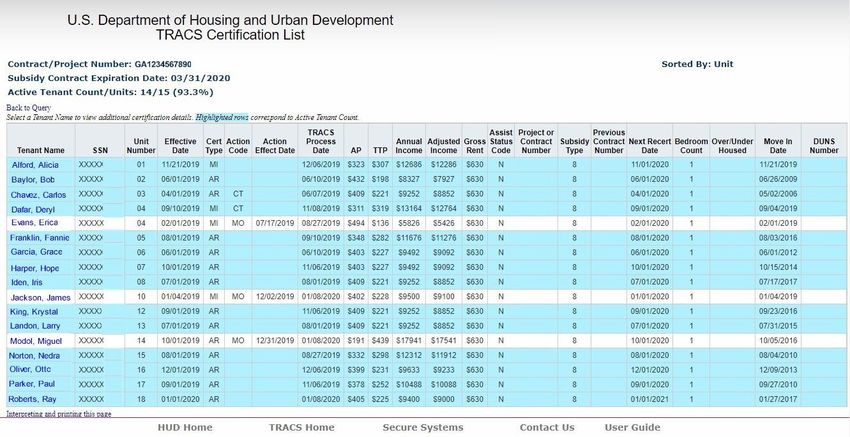Open Secure Systems in footer
This screenshot has height=437, width=850.
pyautogui.click(x=423, y=427)
